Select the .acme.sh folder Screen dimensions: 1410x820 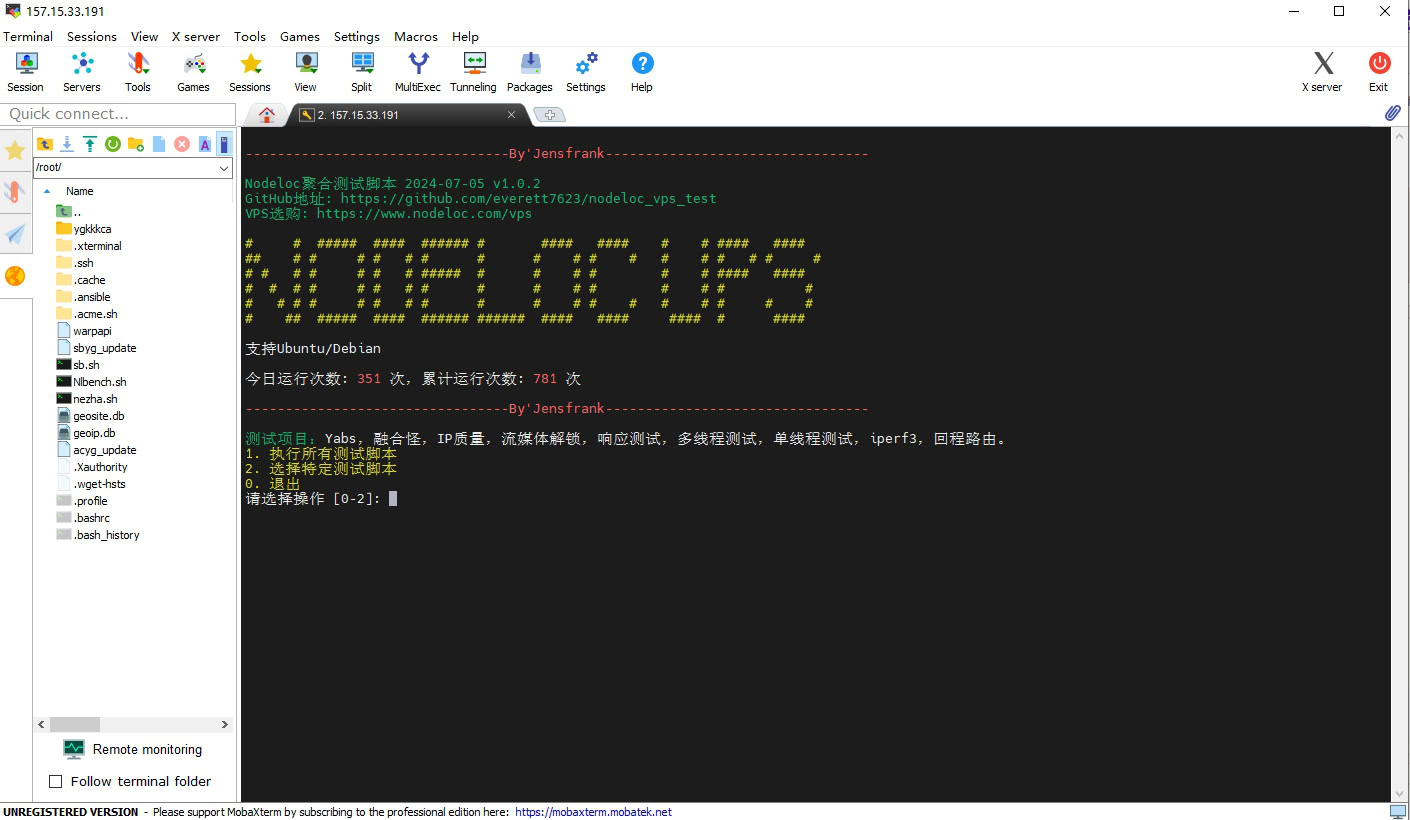tap(87, 314)
